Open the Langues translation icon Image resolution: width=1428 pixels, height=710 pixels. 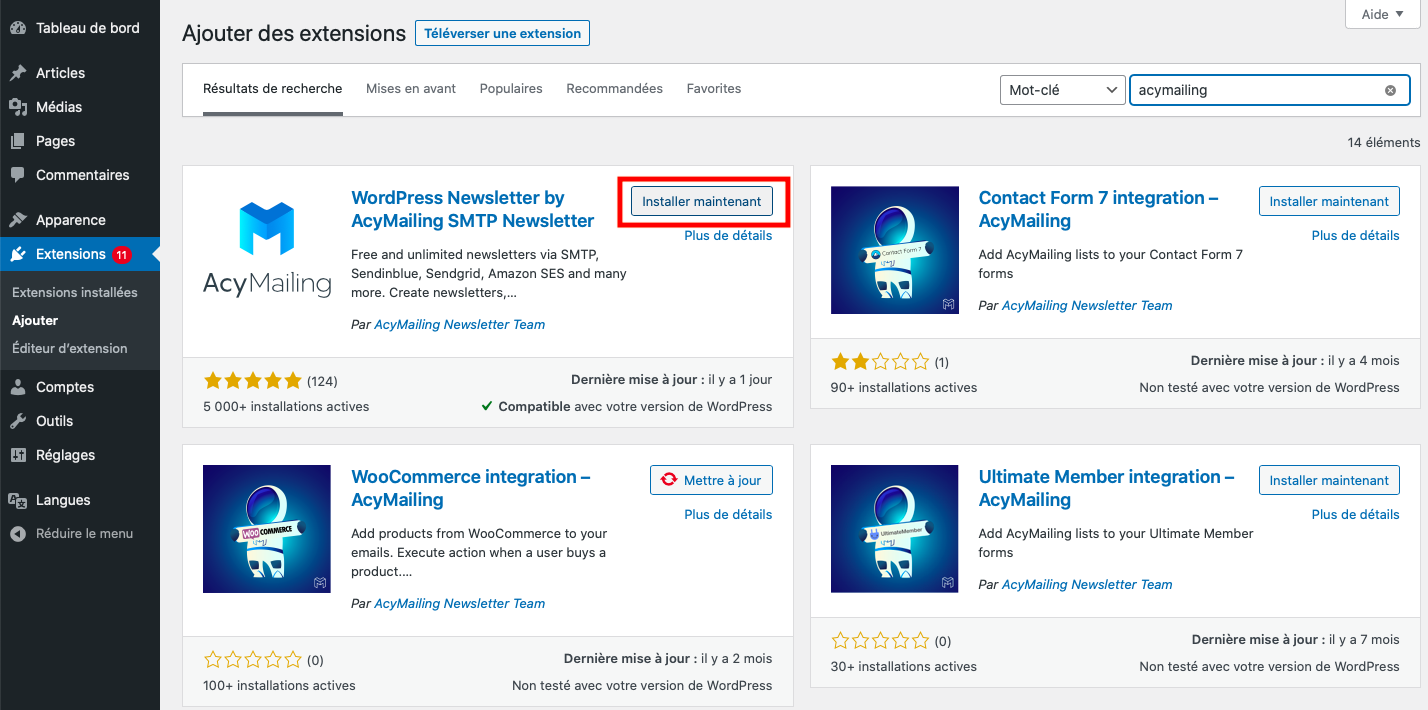pos(18,500)
